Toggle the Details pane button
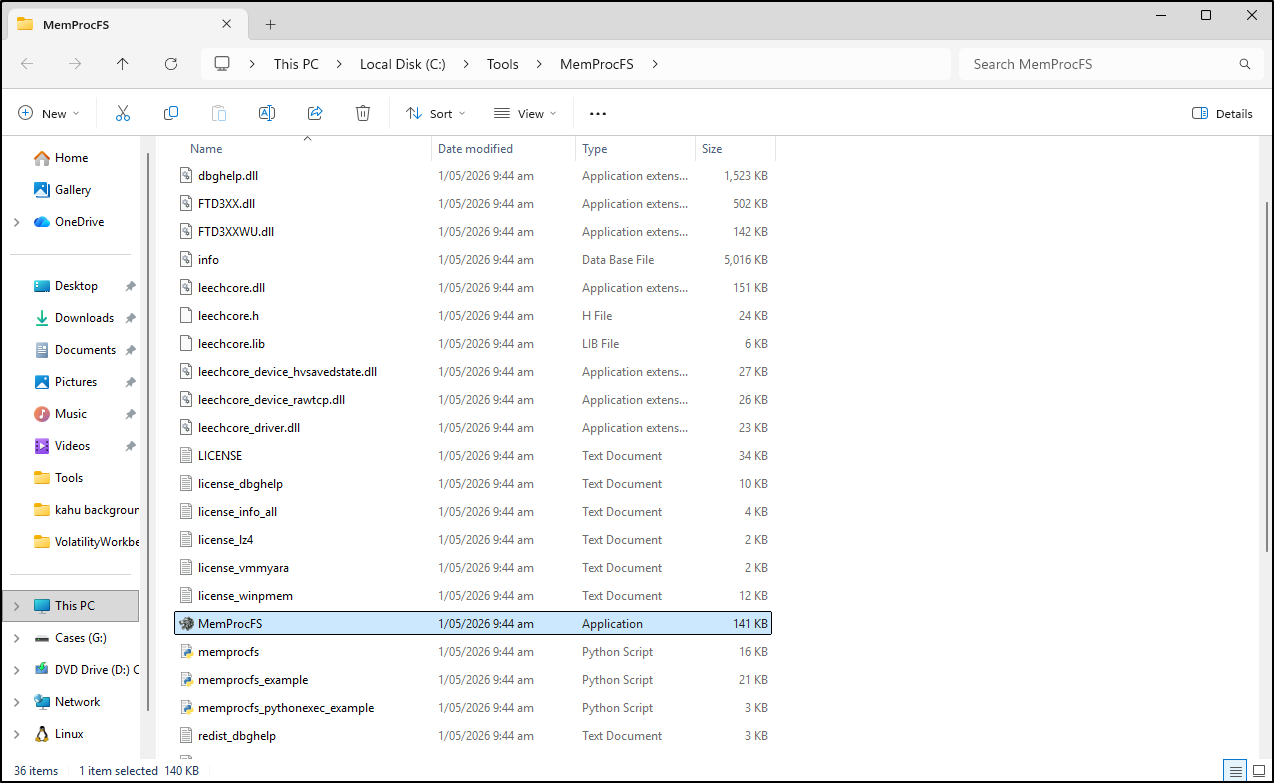Viewport: 1274px width, 783px height. click(x=1222, y=114)
